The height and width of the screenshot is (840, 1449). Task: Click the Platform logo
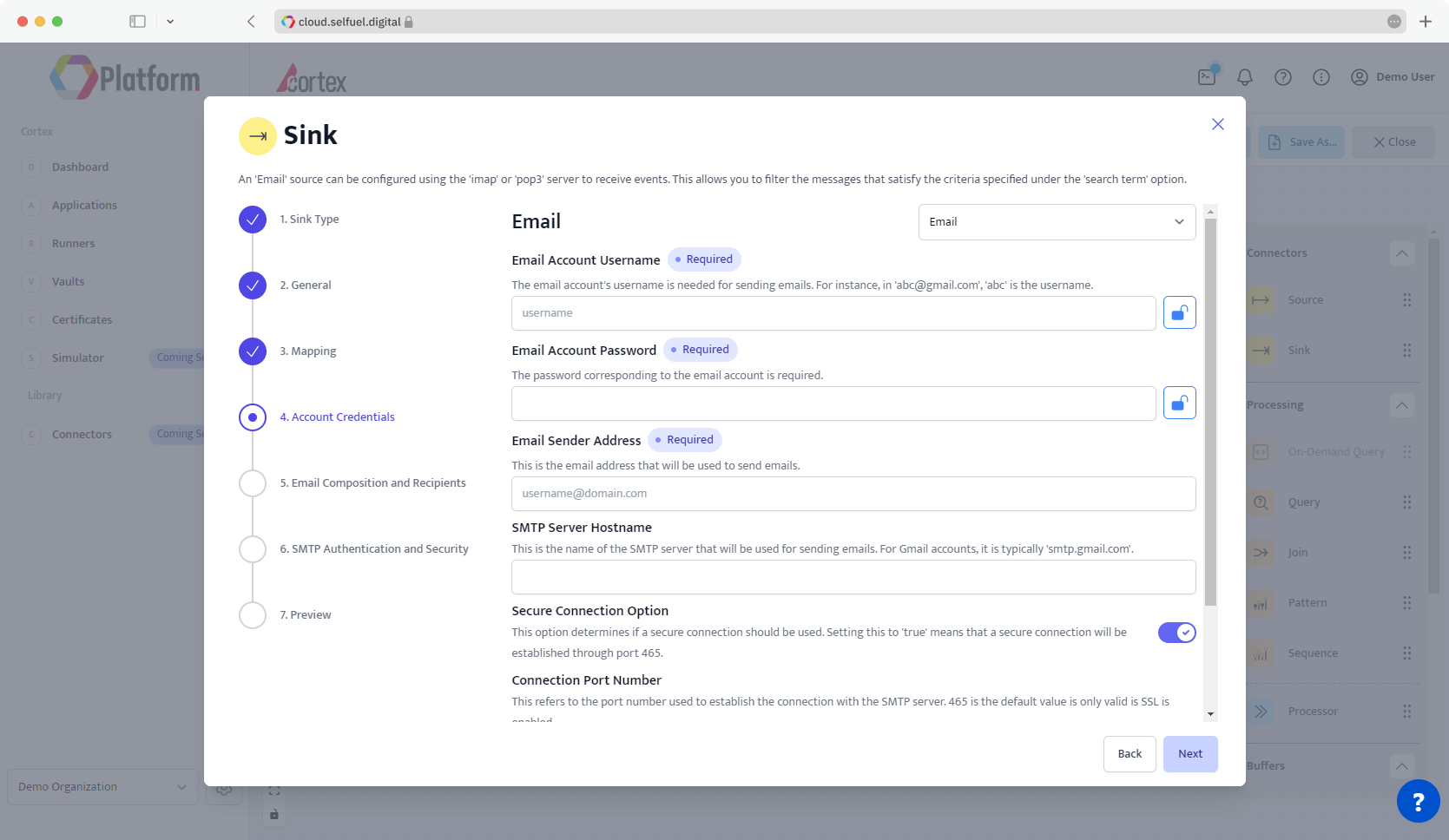[125, 78]
